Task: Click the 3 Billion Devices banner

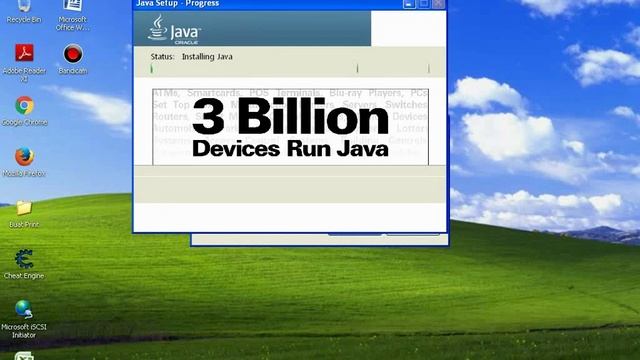Action: click(290, 127)
